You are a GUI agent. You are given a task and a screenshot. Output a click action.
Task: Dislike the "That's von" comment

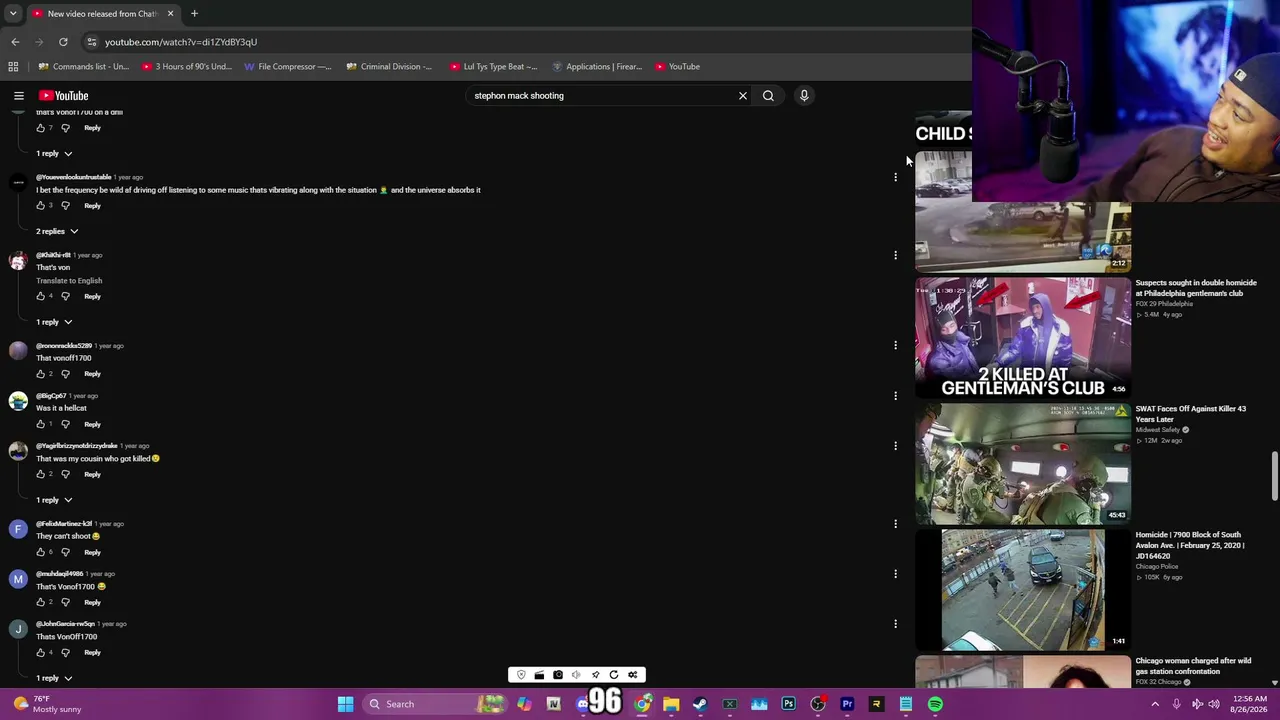tap(65, 296)
